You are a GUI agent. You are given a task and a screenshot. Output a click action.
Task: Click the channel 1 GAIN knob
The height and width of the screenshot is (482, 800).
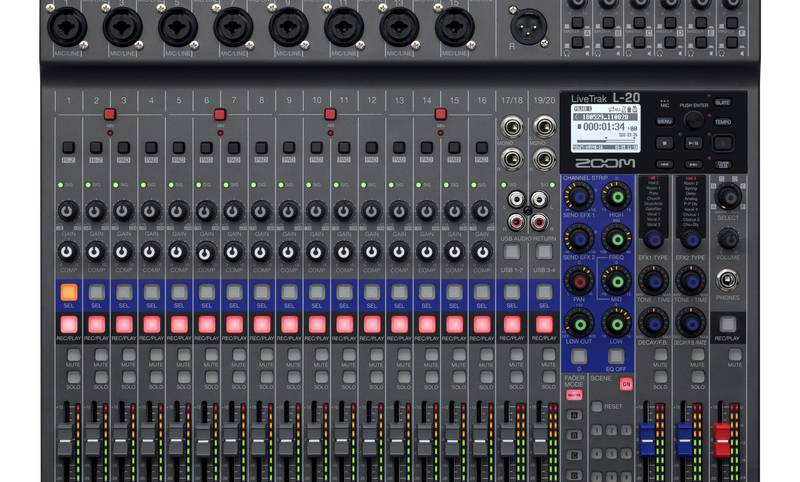click(x=67, y=211)
